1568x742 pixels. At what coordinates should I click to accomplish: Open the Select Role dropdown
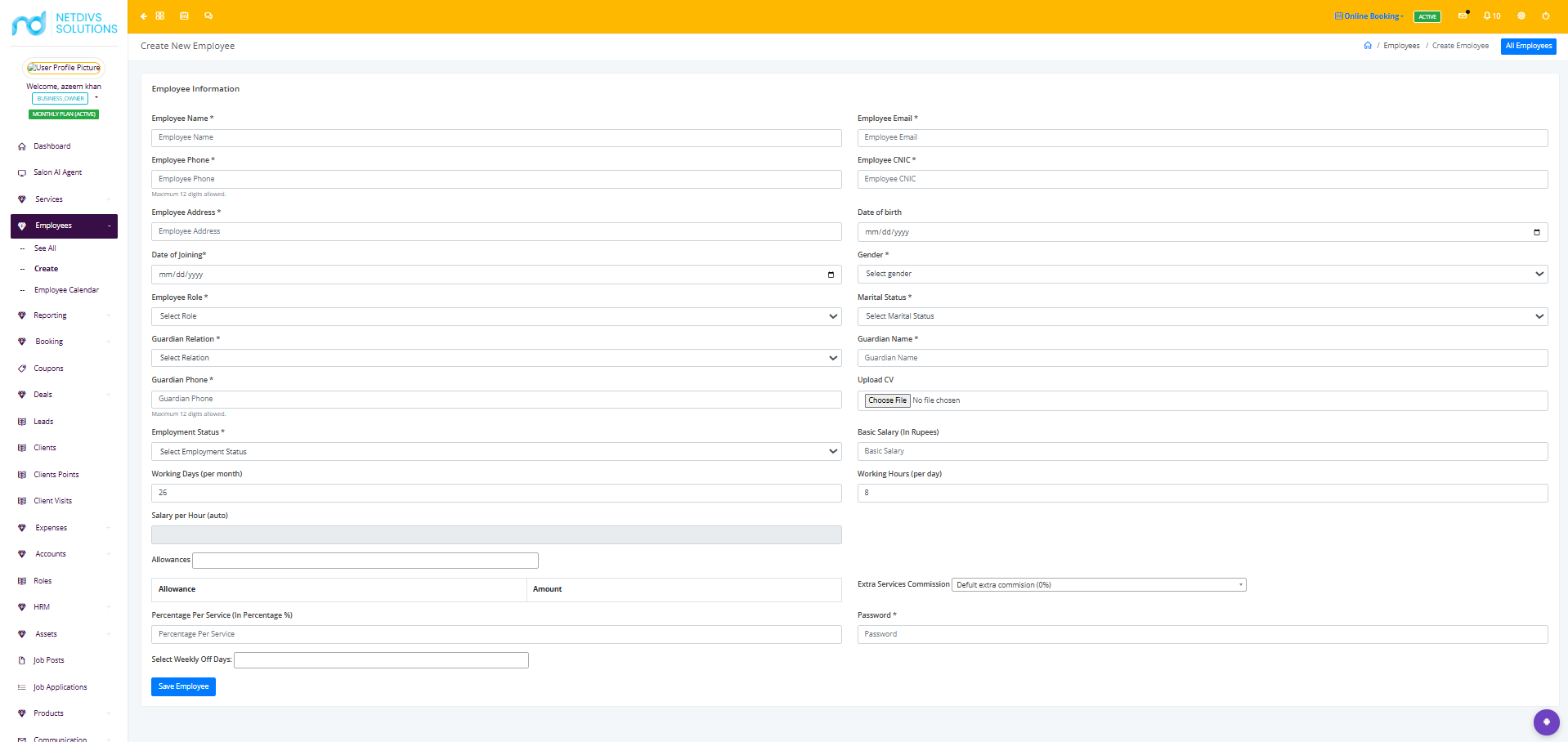pos(496,316)
